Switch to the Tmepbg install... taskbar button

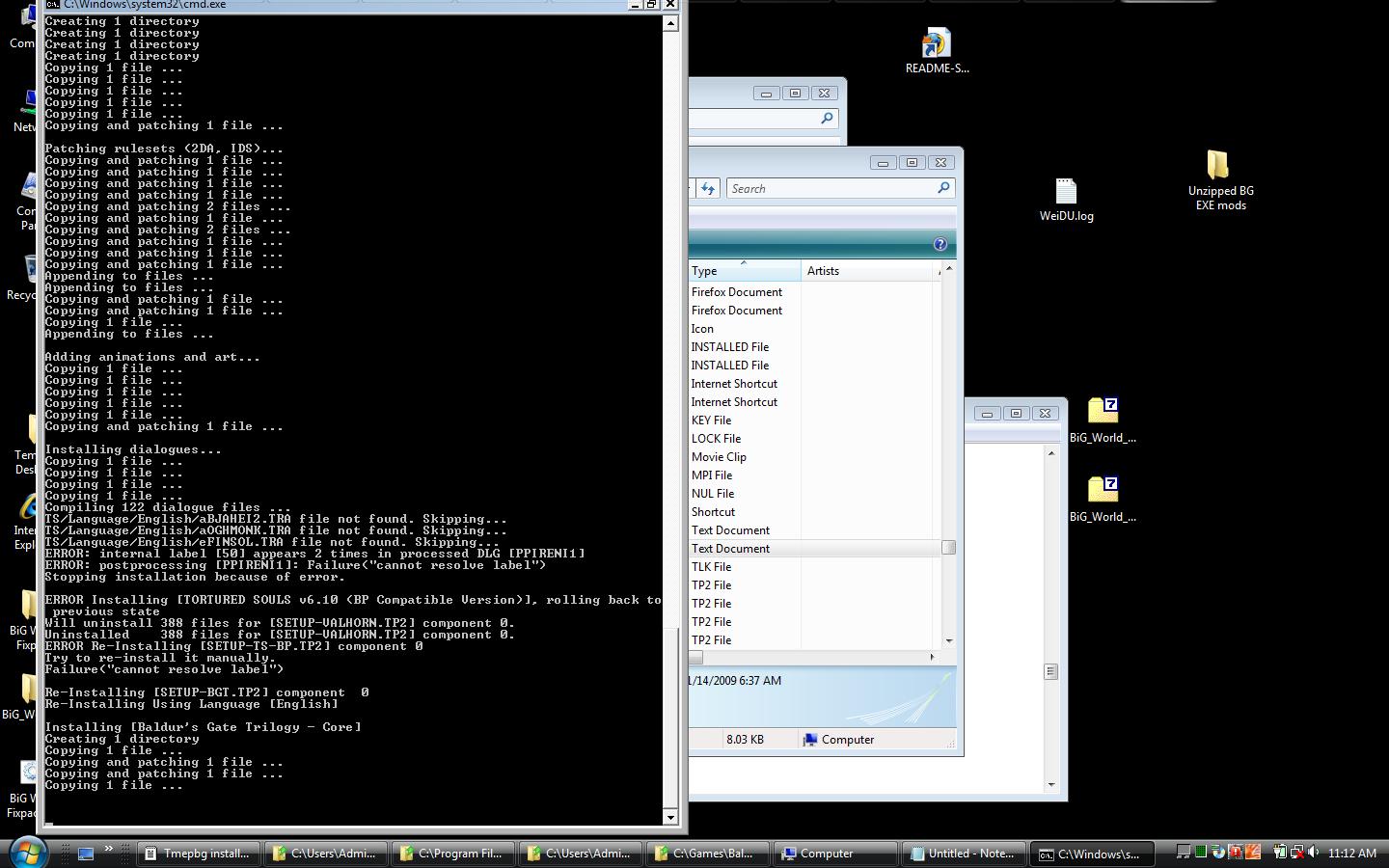pos(197,854)
